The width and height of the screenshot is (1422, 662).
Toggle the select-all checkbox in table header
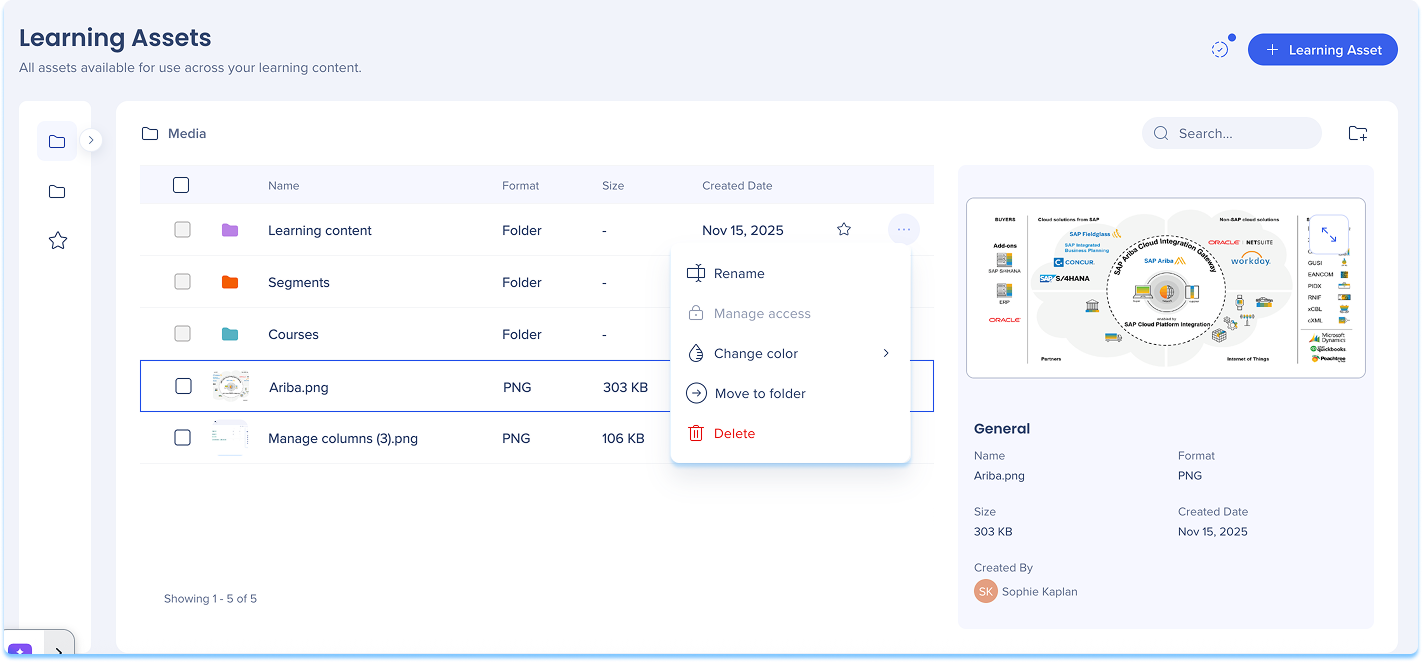(x=181, y=185)
